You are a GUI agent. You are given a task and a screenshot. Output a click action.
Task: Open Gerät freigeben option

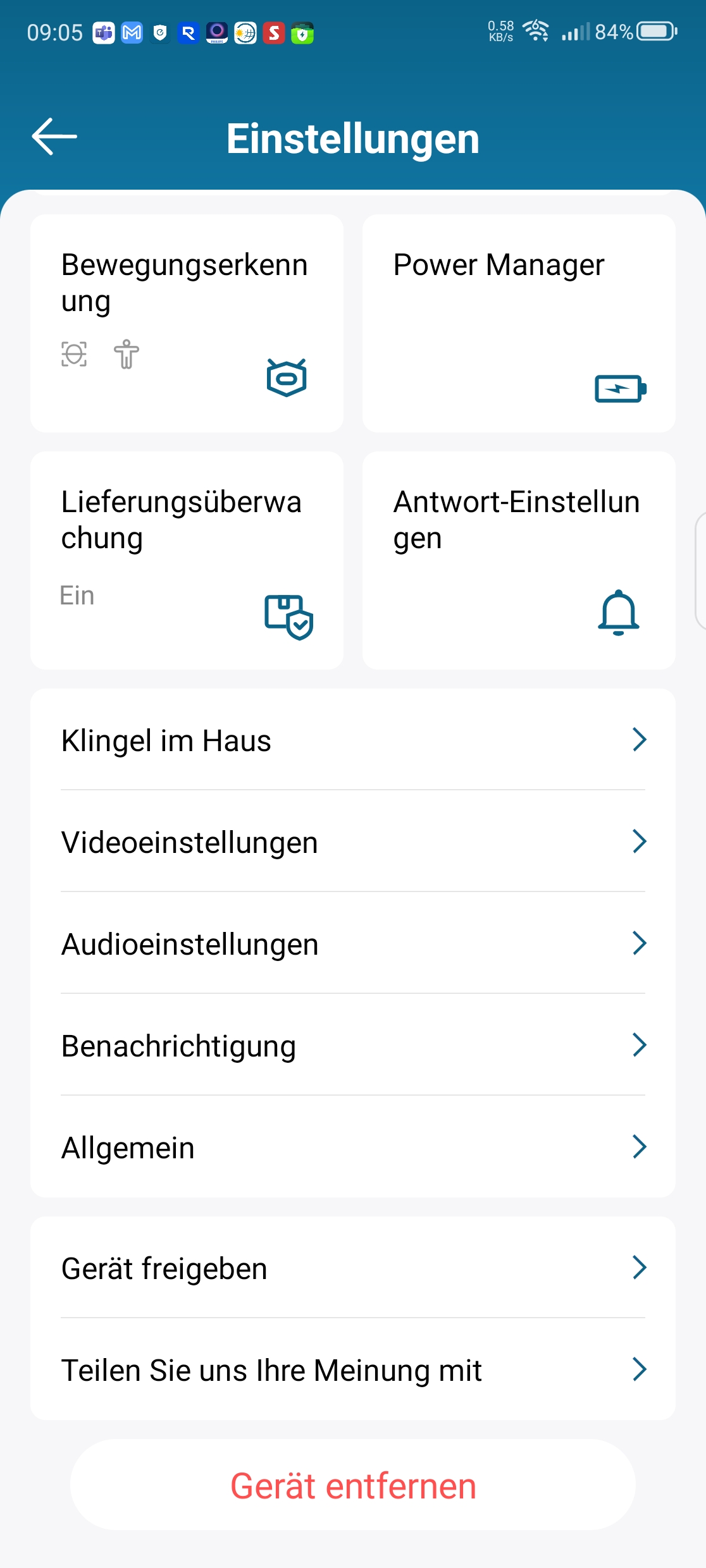click(352, 1268)
